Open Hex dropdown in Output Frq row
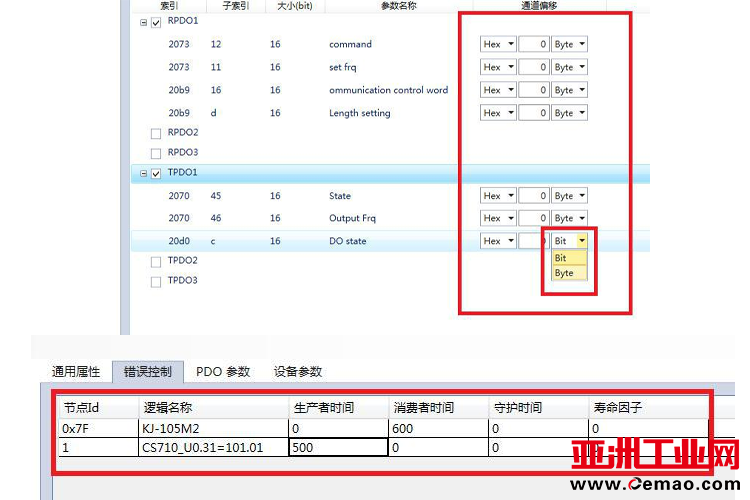The image size is (750, 500). point(498,218)
